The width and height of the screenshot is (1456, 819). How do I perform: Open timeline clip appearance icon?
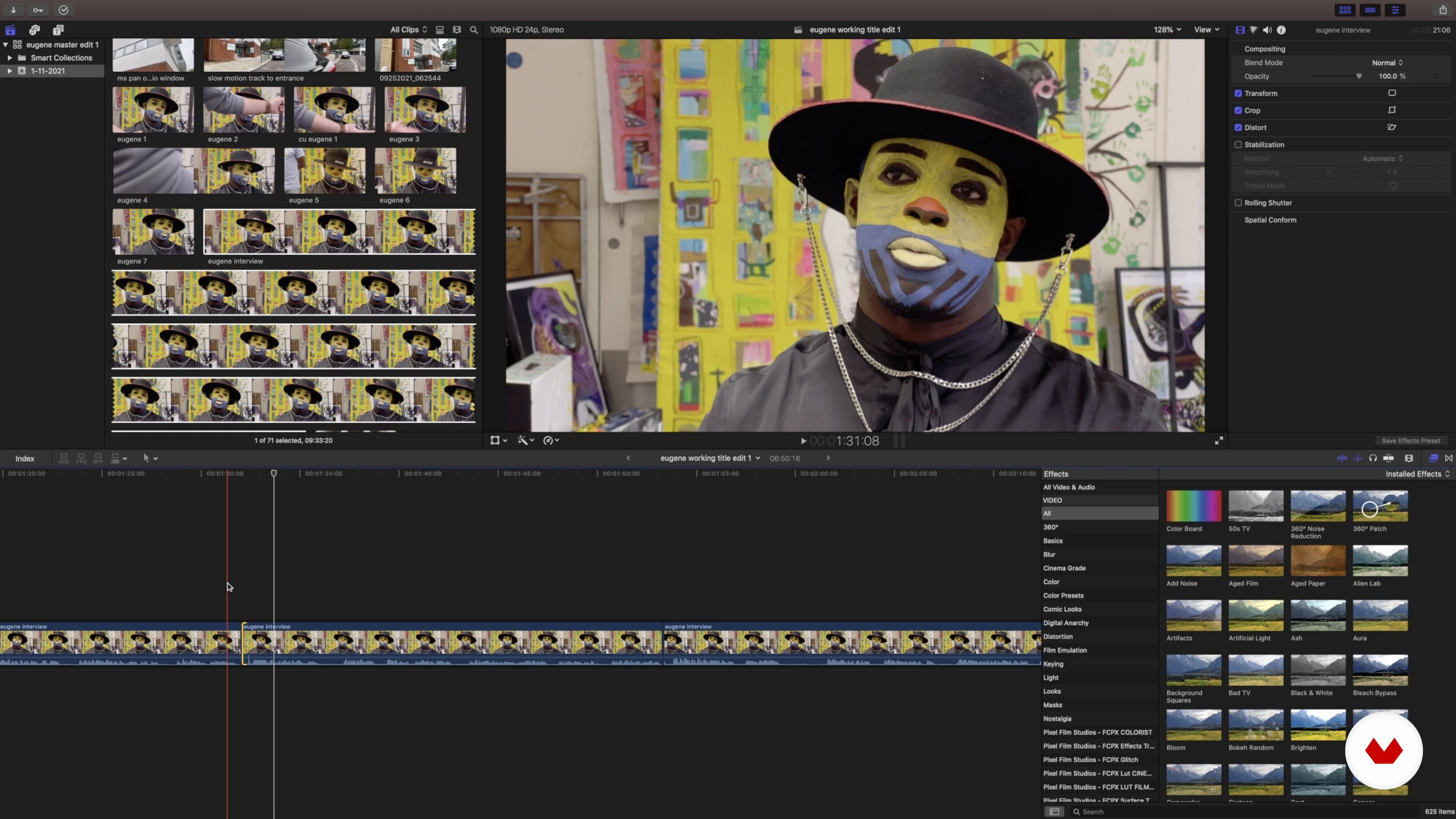point(1409,458)
